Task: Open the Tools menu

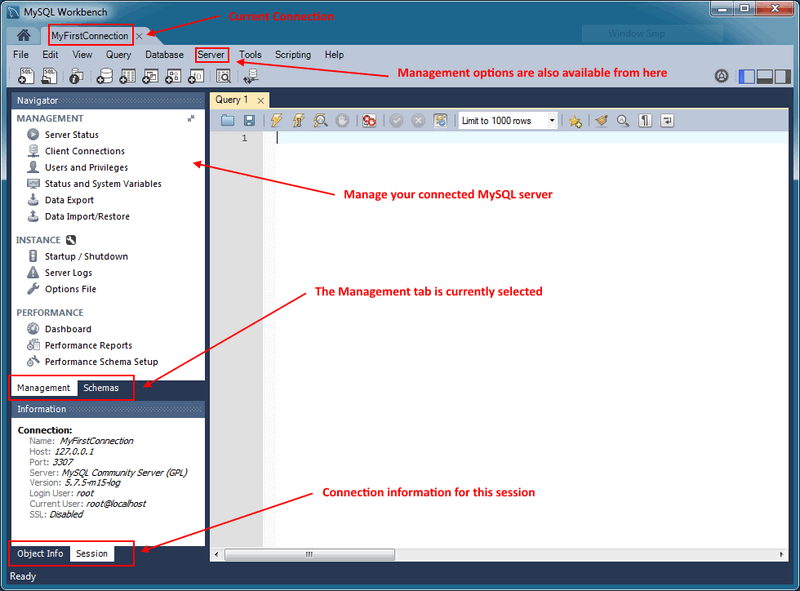Action: [250, 55]
